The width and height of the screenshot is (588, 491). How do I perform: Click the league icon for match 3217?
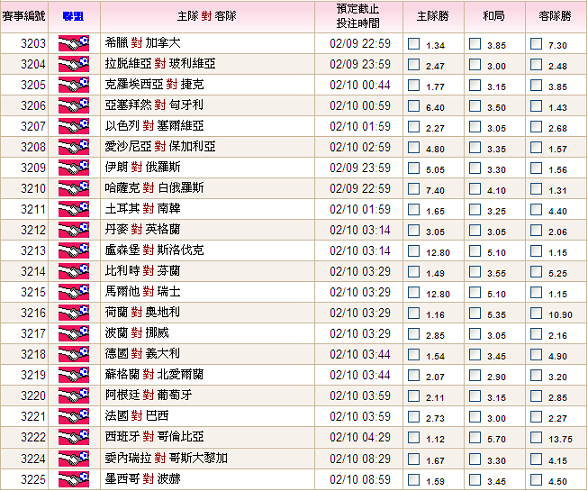tap(74, 333)
